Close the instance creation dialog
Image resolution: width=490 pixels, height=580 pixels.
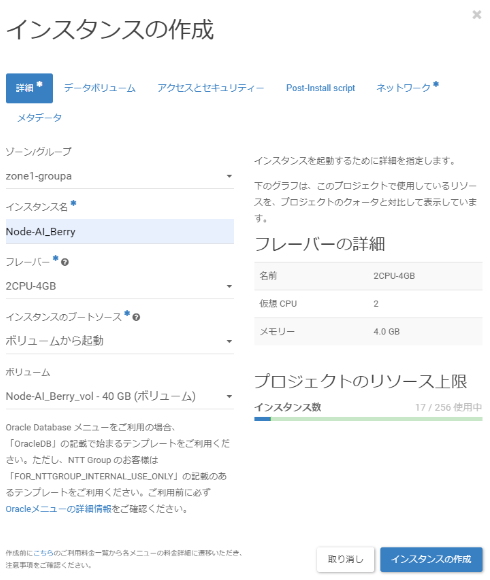click(x=477, y=15)
